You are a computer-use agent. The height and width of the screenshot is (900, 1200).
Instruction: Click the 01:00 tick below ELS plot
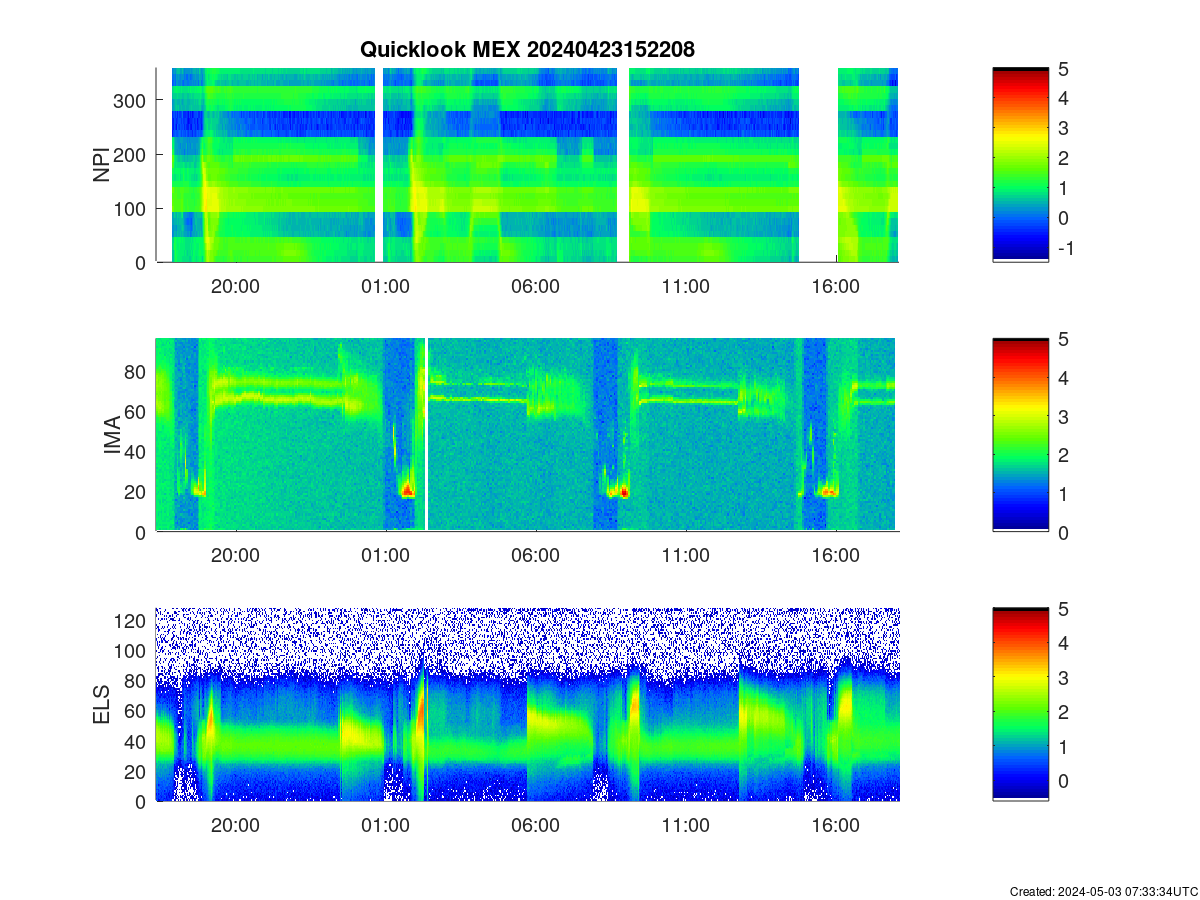(385, 826)
